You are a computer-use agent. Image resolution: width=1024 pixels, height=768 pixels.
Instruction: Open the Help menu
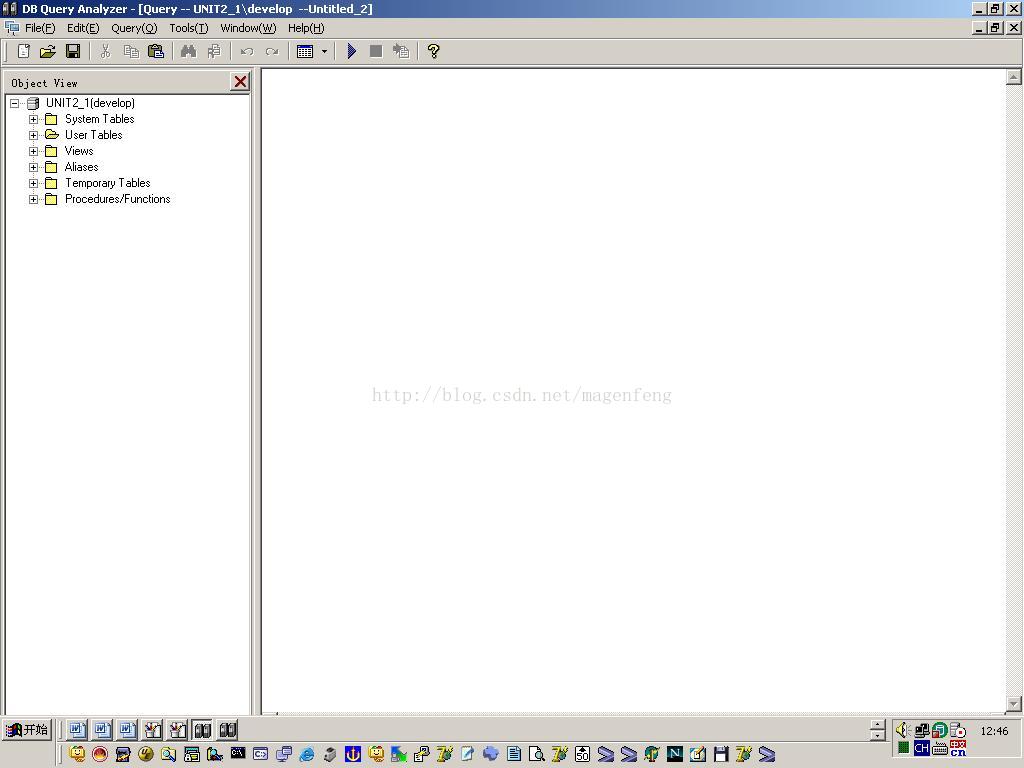point(306,28)
